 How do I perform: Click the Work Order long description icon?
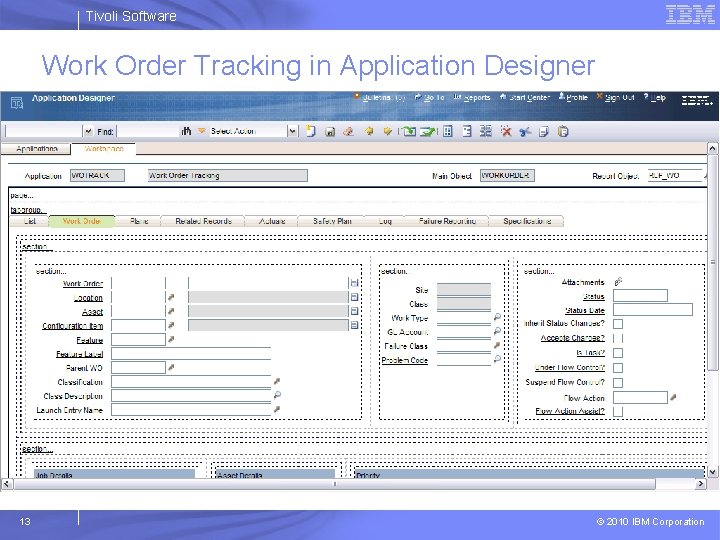354,283
